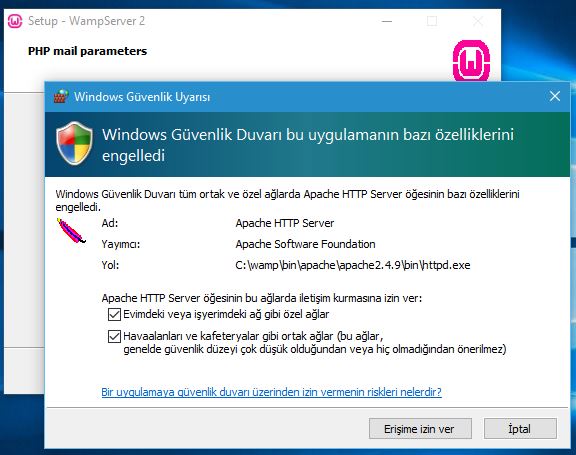Click the 'Apache Software Foundation' publisher text

pos(305,244)
